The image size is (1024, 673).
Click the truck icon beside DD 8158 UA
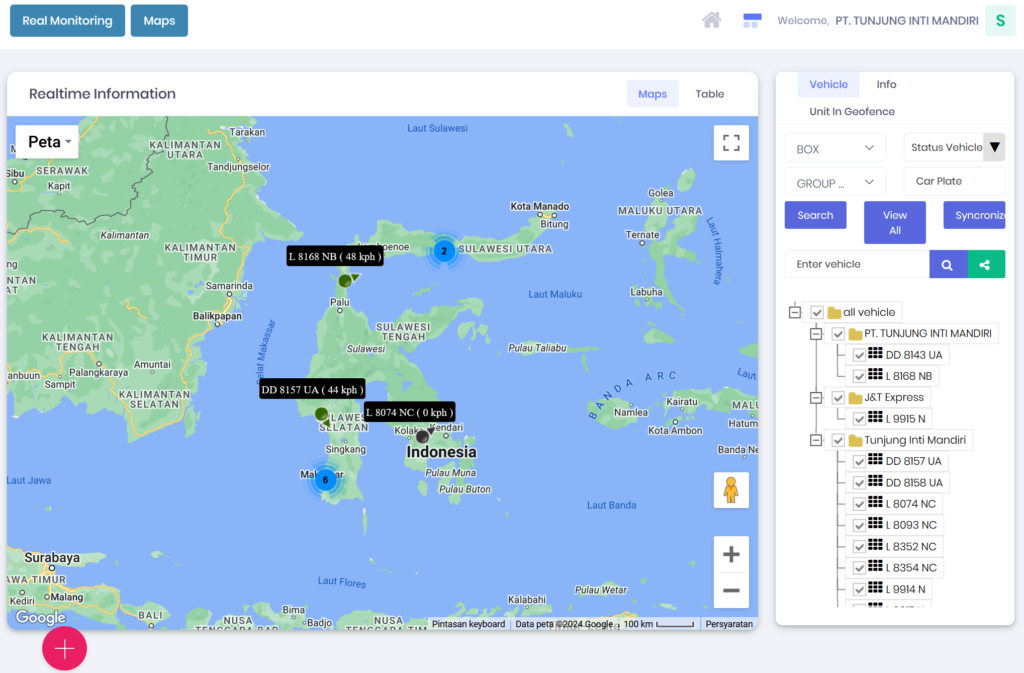pos(875,481)
